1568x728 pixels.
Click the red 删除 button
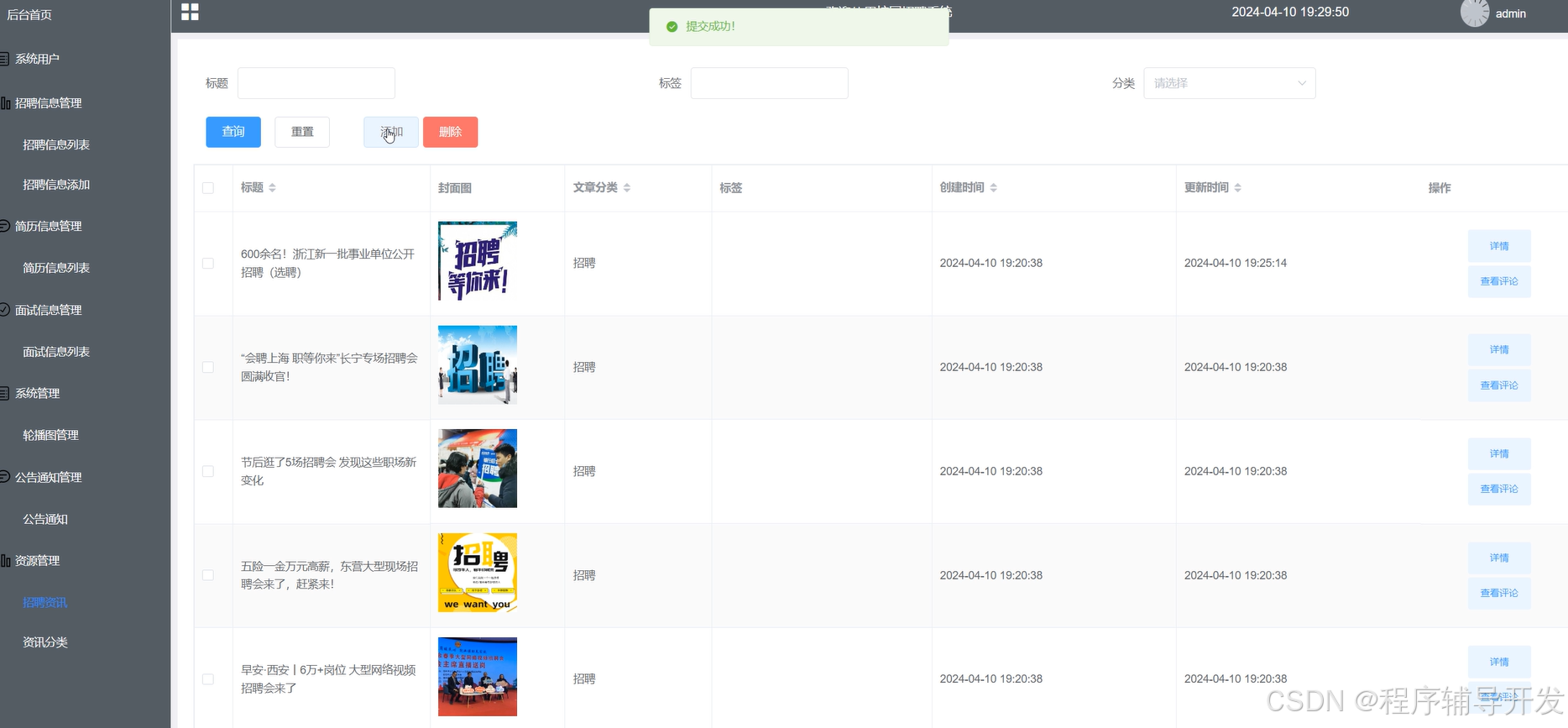coord(451,132)
